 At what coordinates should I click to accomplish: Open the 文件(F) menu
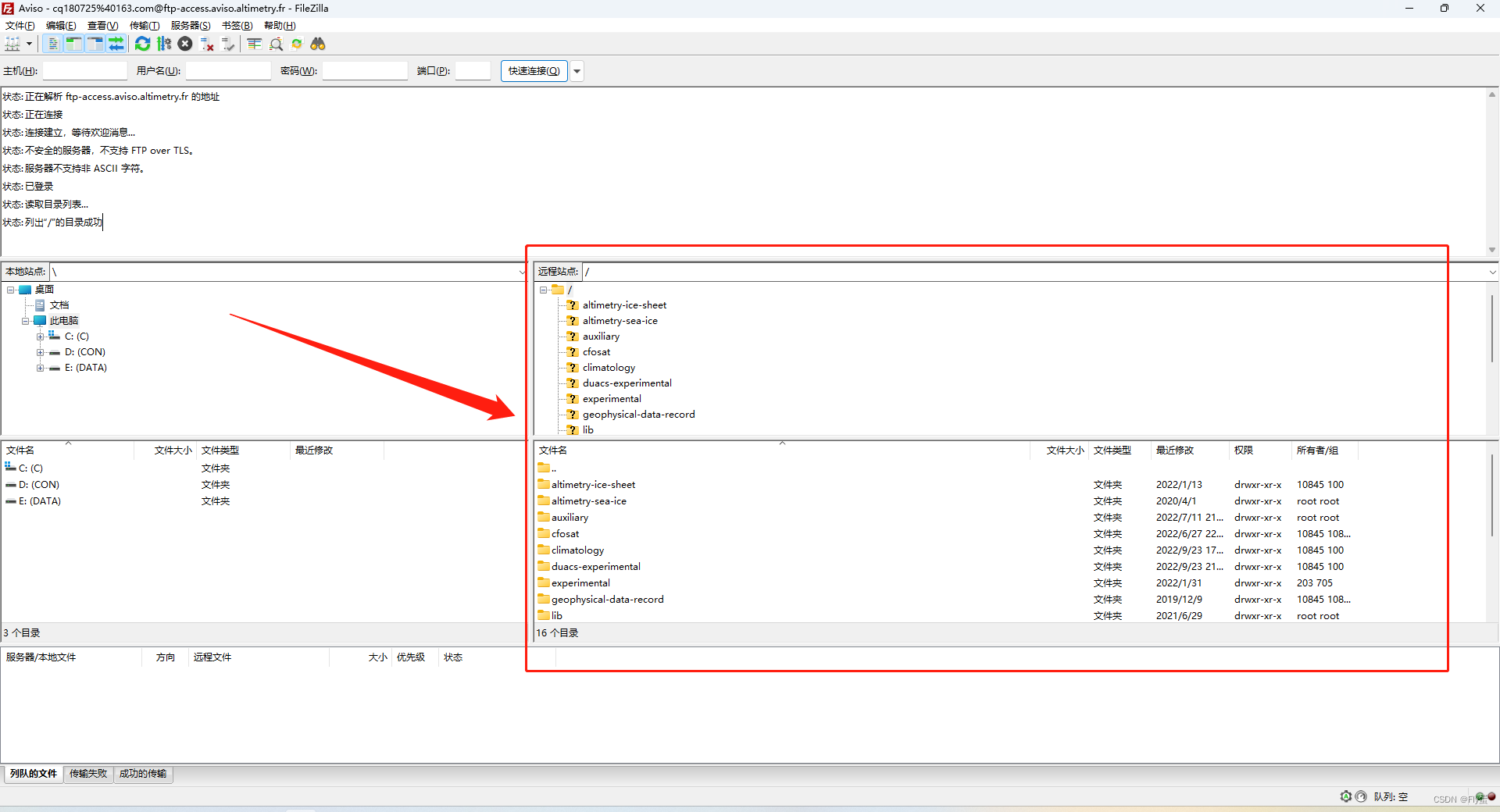click(x=20, y=26)
